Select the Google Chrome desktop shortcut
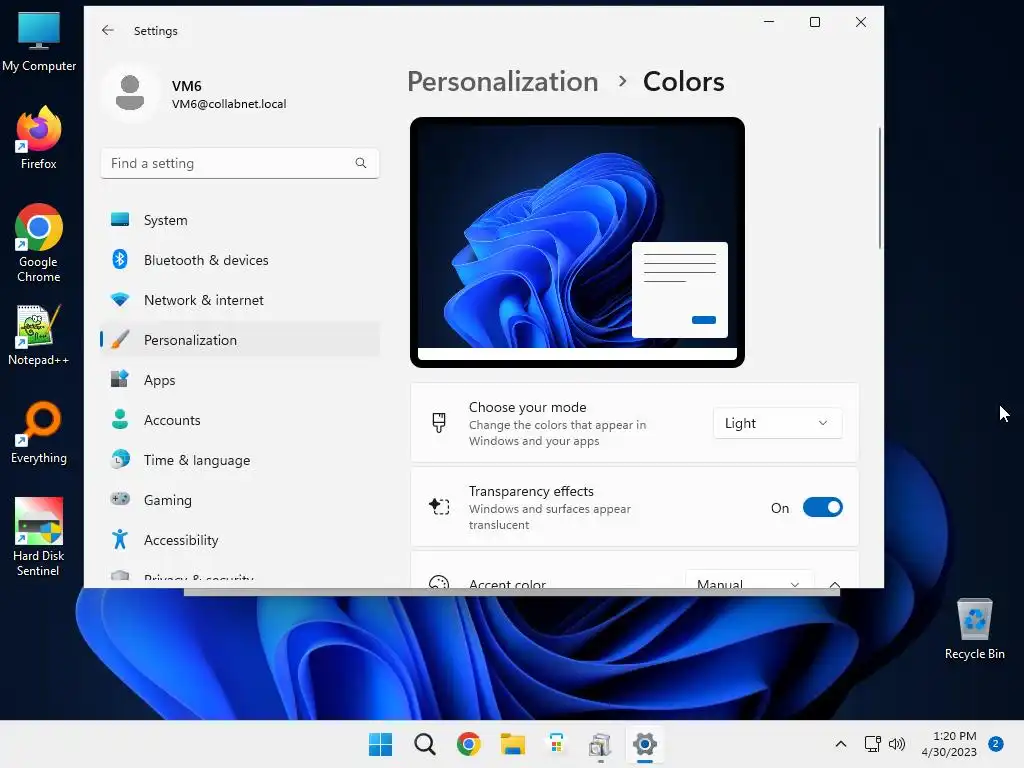 click(39, 243)
